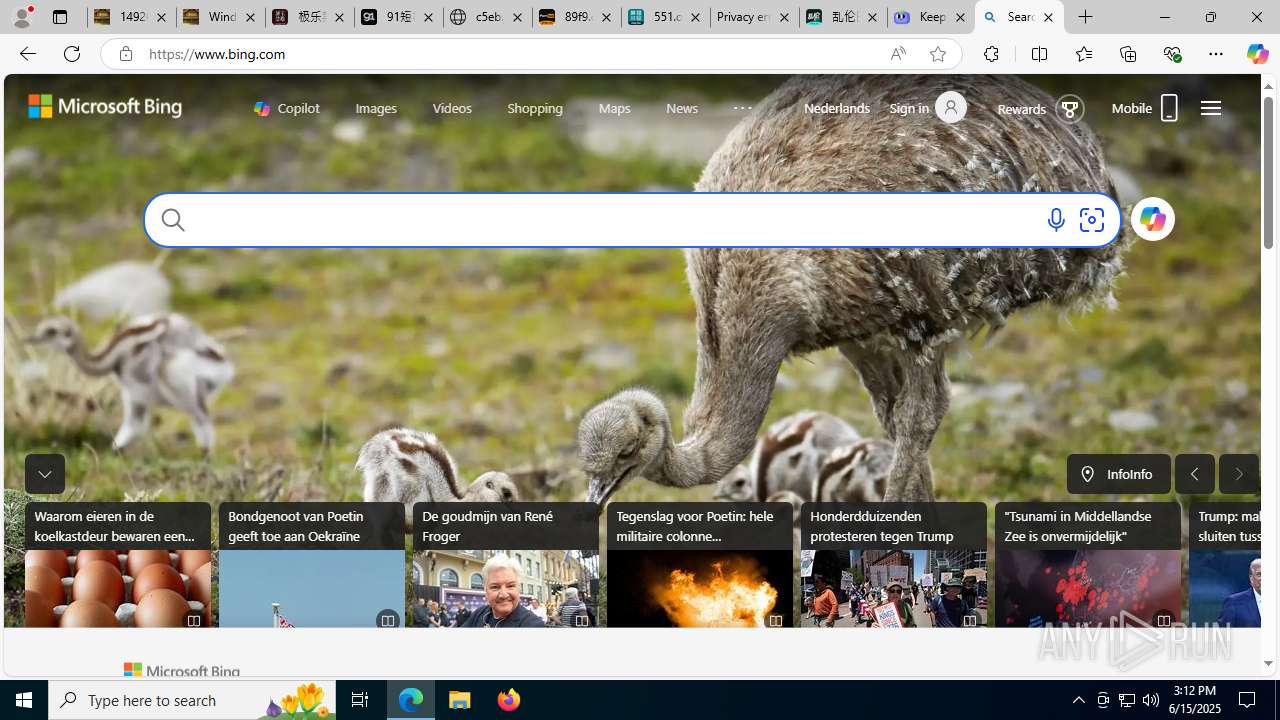Open the Bing hamburger settings menu
1280x720 pixels.
(1211, 108)
